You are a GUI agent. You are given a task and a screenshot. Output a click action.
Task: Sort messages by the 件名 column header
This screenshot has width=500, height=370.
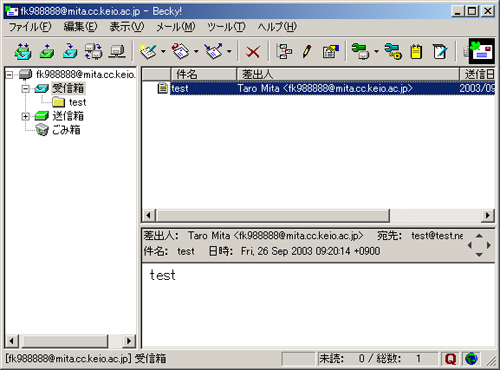(204, 74)
